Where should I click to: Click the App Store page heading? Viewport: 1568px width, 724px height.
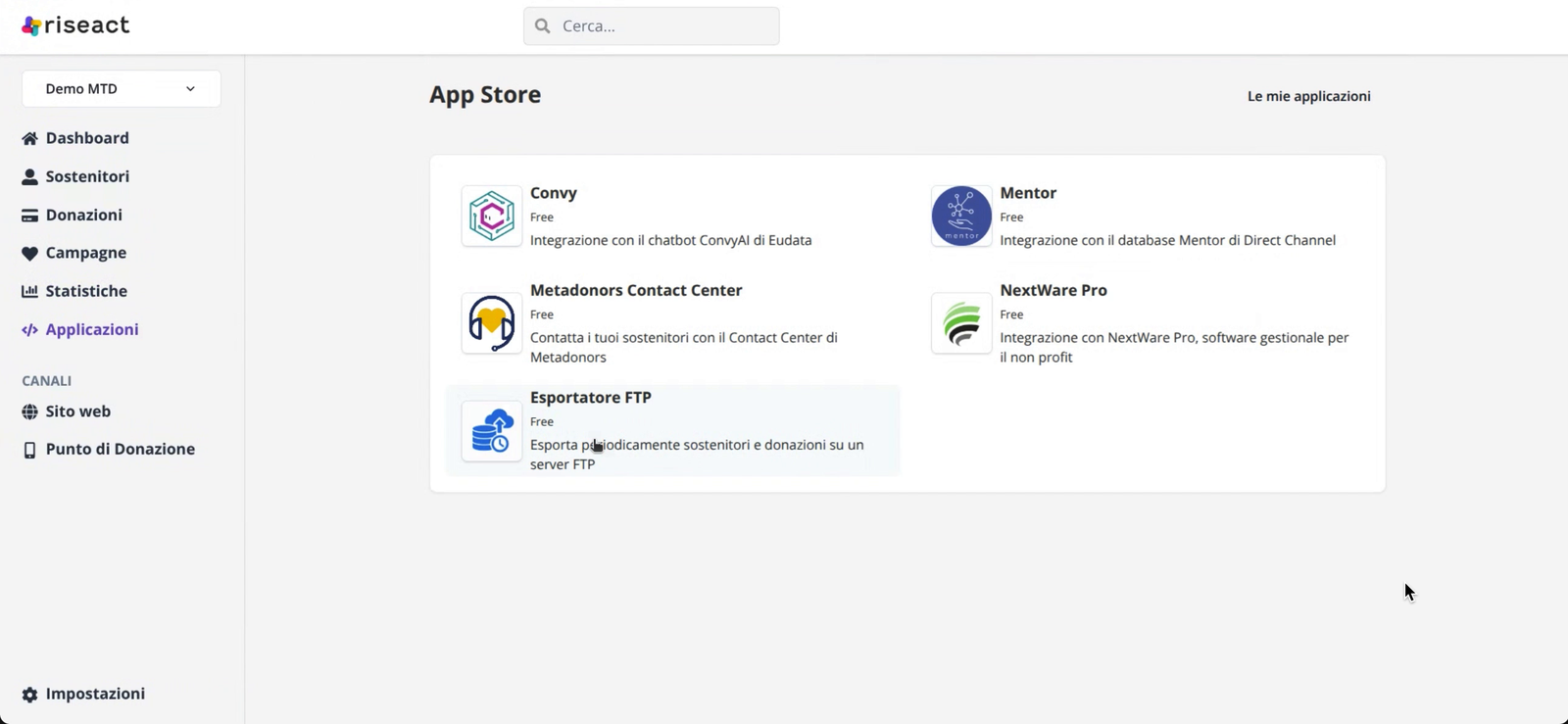tap(485, 95)
